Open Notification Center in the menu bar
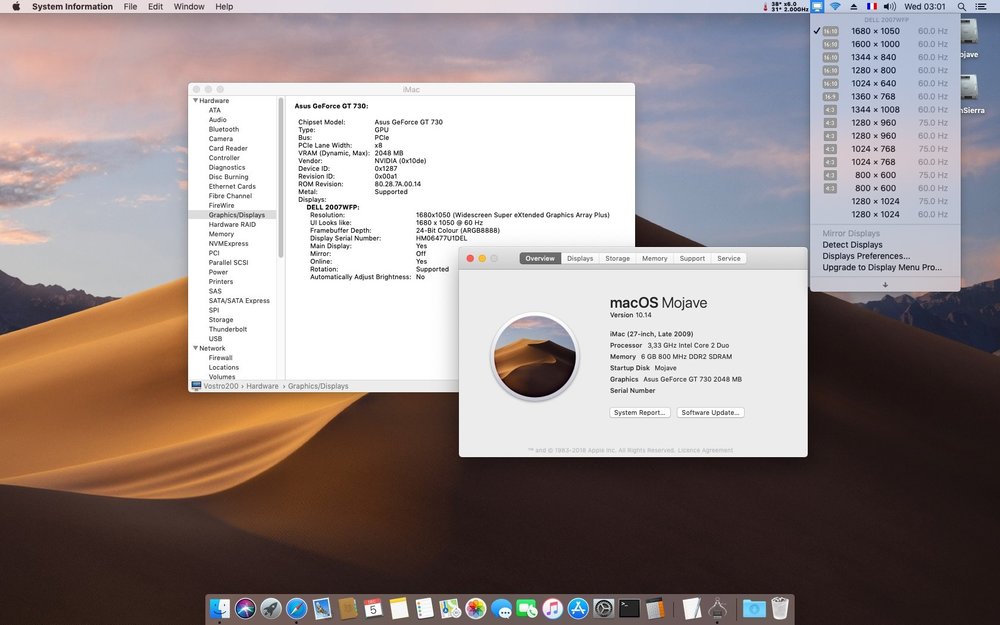This screenshot has height=625, width=1000. [981, 6]
